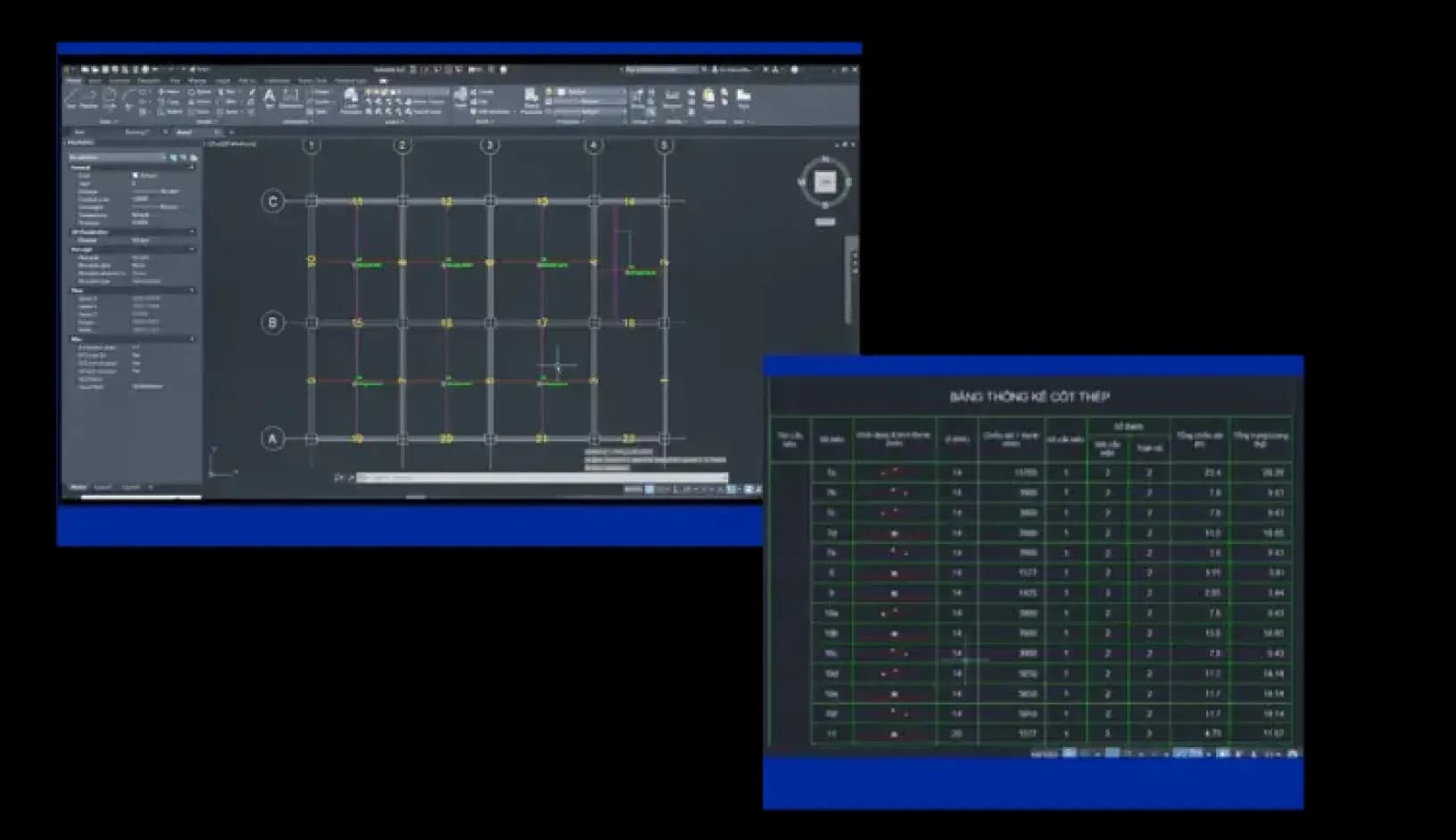Expand the 3D Visualization category in Properties
The image size is (1456, 840).
tap(192, 232)
